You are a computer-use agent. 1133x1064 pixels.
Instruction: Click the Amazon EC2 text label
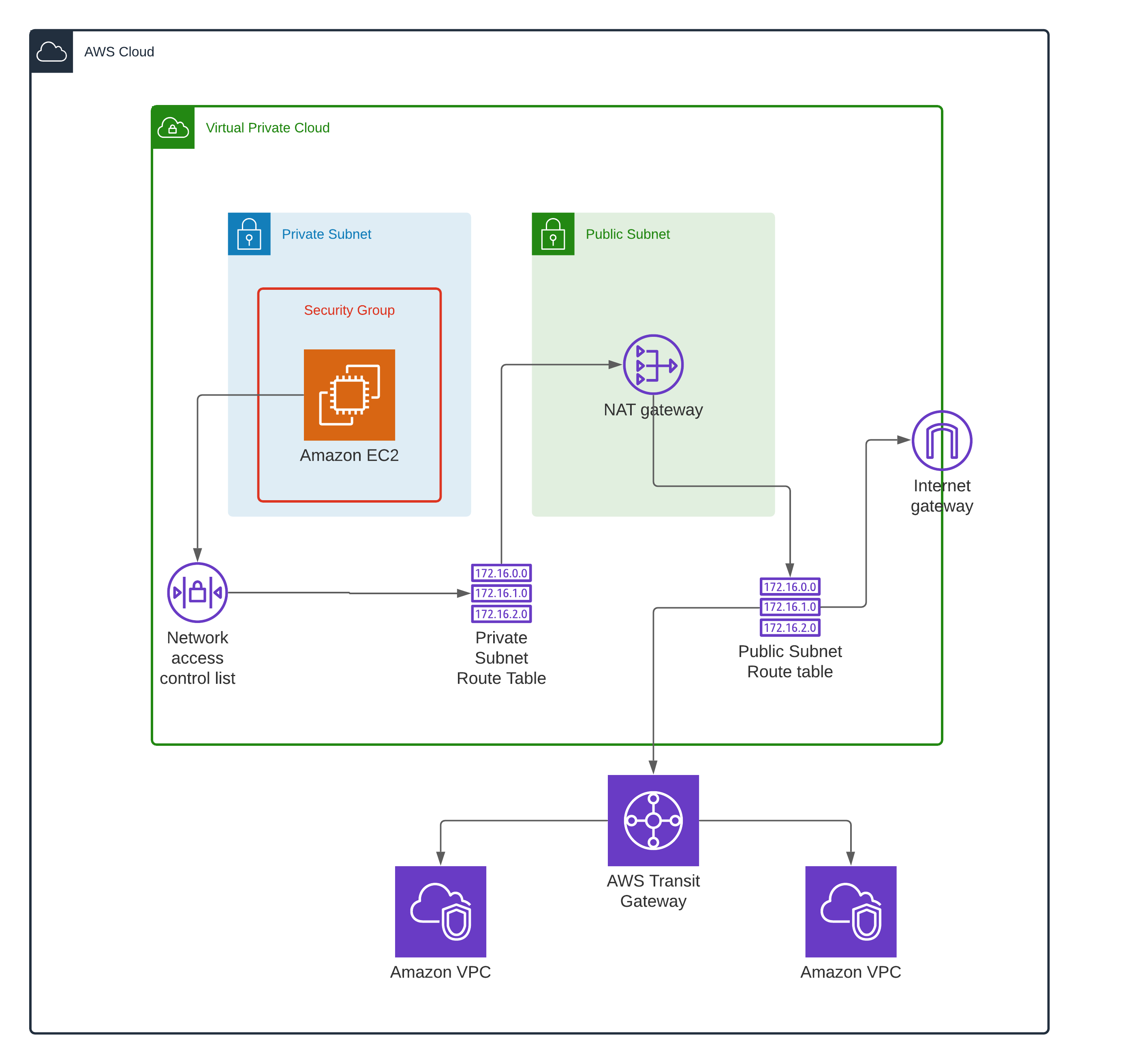pyautogui.click(x=349, y=455)
